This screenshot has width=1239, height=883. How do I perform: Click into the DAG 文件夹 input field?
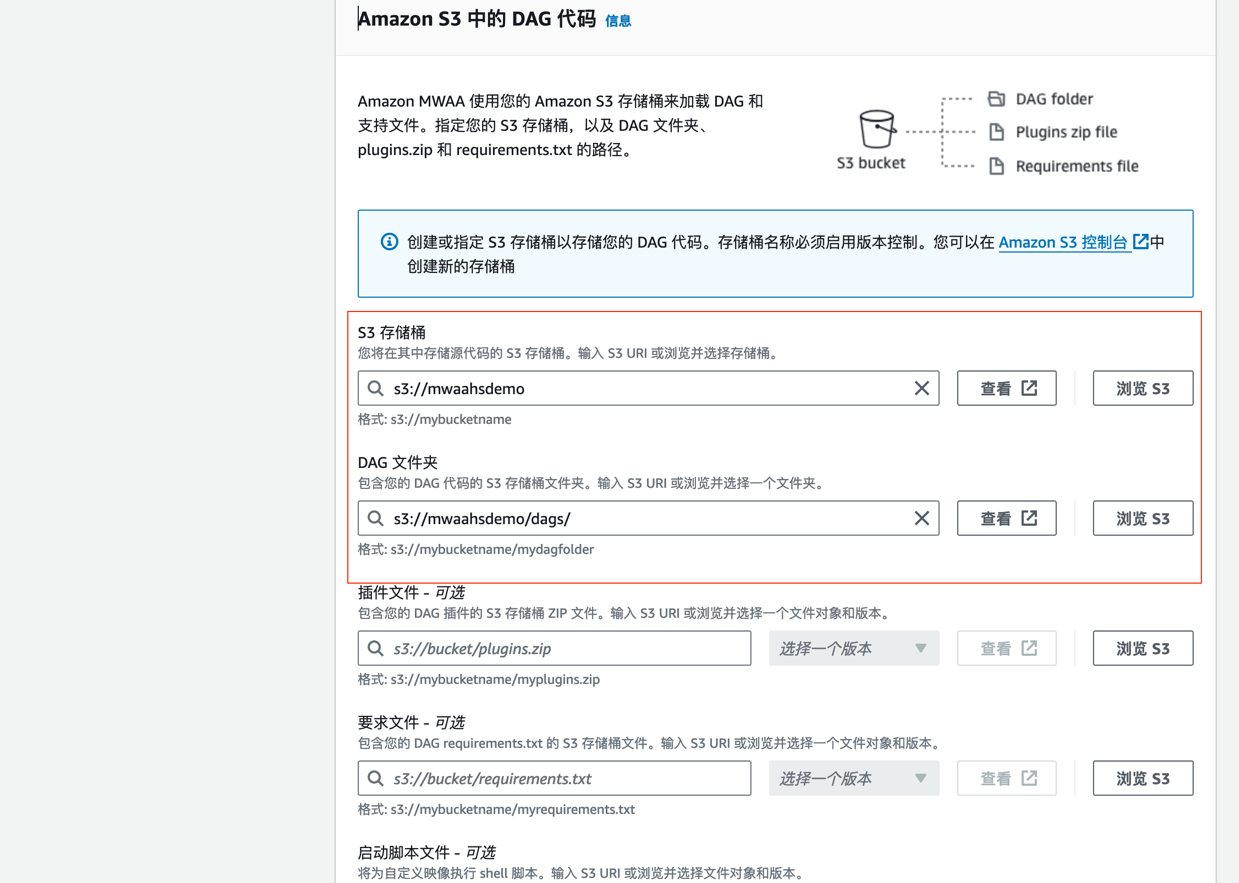(x=648, y=518)
